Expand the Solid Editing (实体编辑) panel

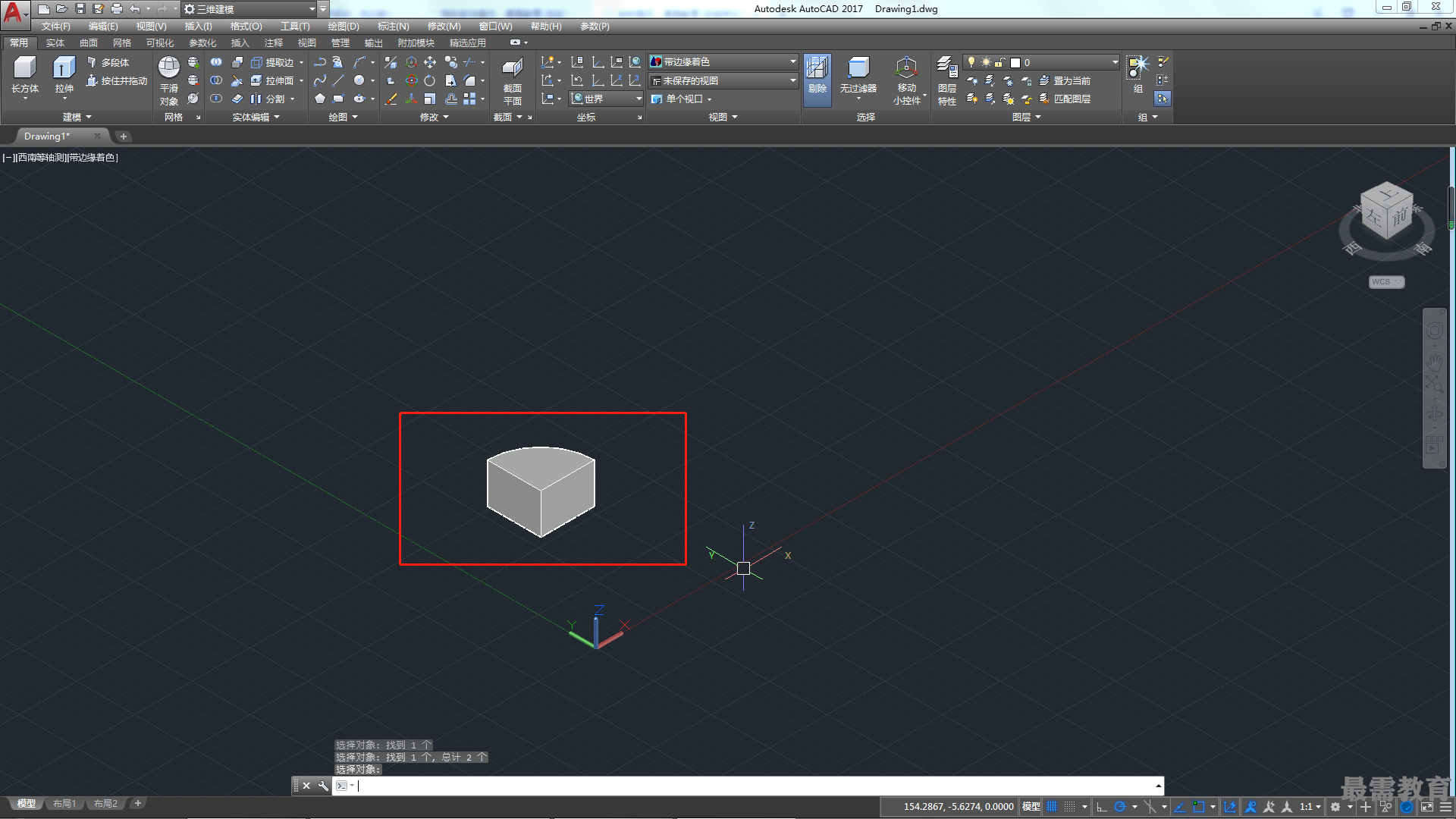pos(256,117)
